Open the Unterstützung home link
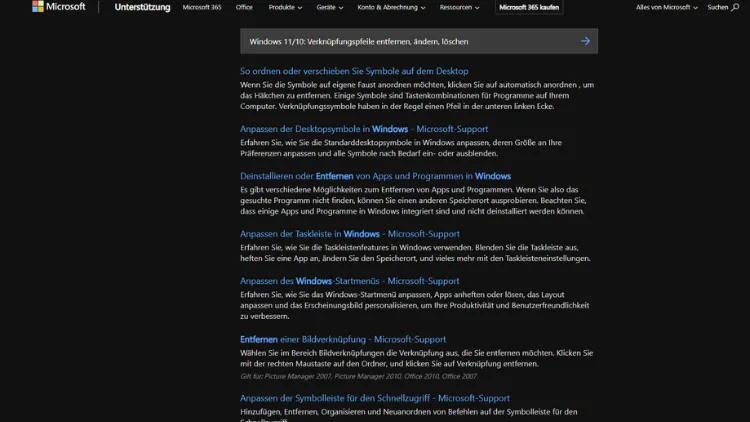Viewport: 750px width, 422px height. [142, 7]
